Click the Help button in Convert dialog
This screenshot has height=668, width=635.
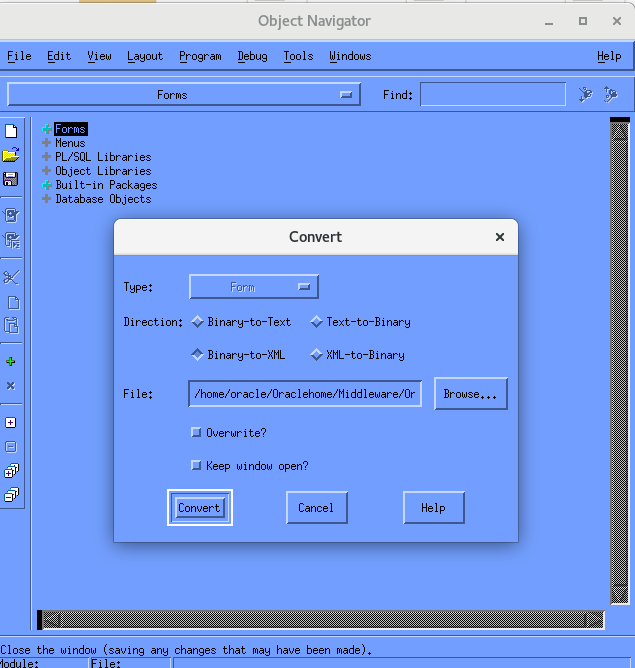click(434, 507)
